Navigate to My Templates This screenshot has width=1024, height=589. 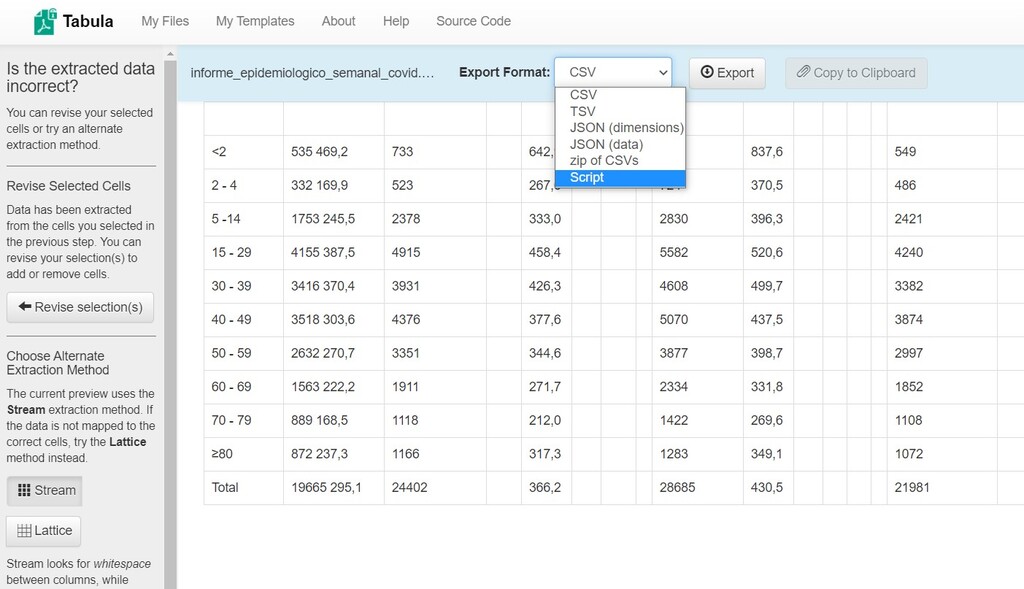(254, 20)
